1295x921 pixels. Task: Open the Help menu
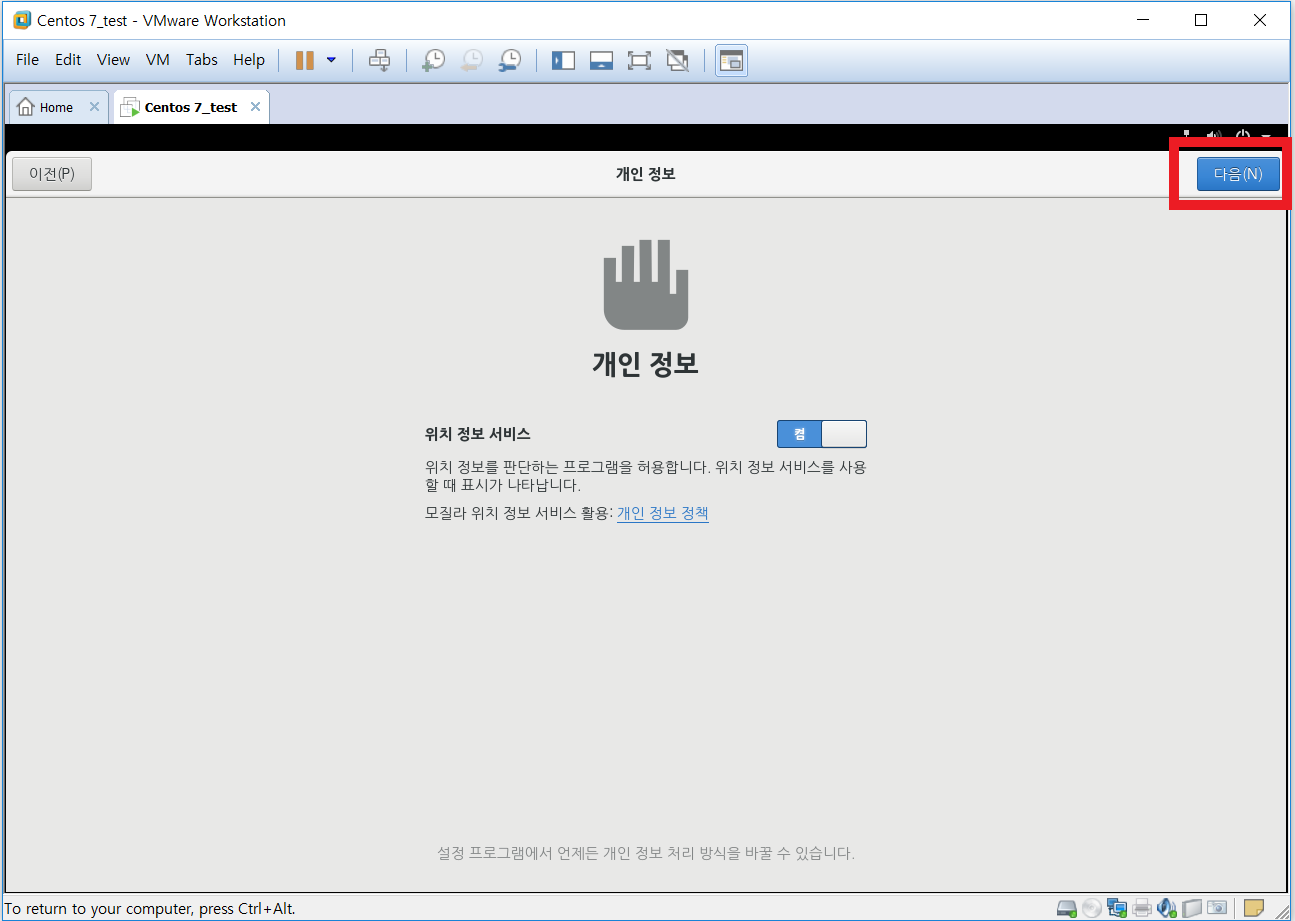(249, 60)
